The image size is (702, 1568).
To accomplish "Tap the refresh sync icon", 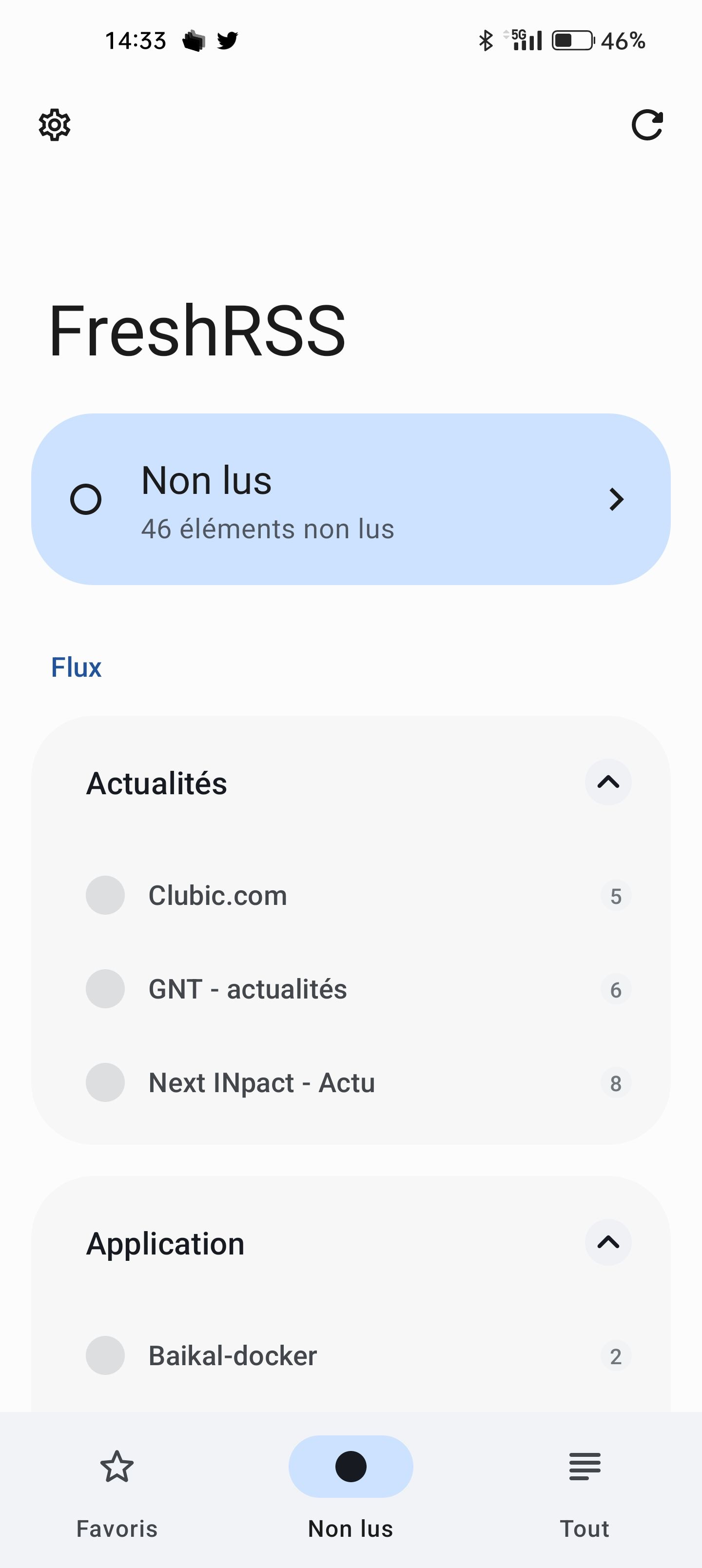I will (x=646, y=125).
